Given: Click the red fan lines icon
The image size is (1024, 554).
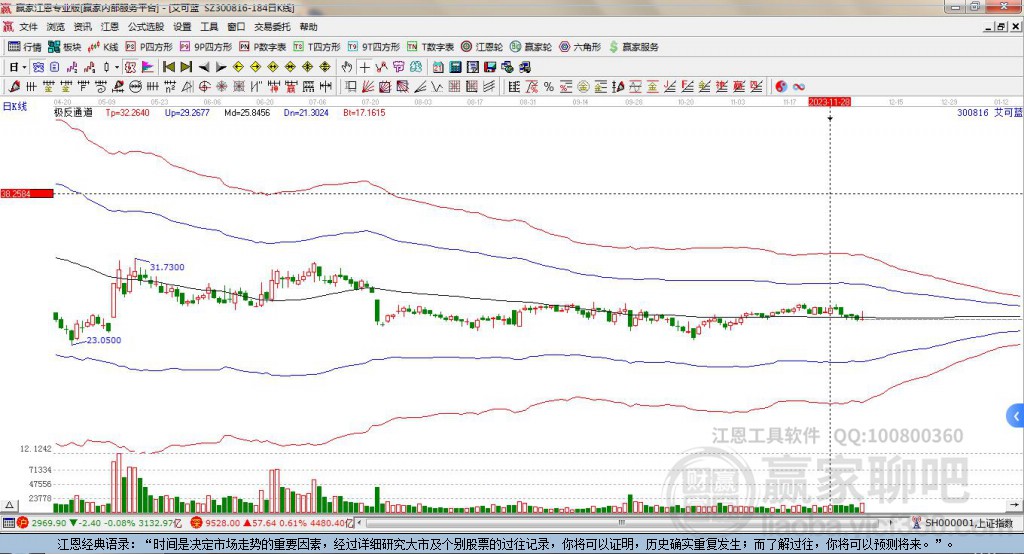Looking at the screenshot, I should pyautogui.click(x=368, y=86).
